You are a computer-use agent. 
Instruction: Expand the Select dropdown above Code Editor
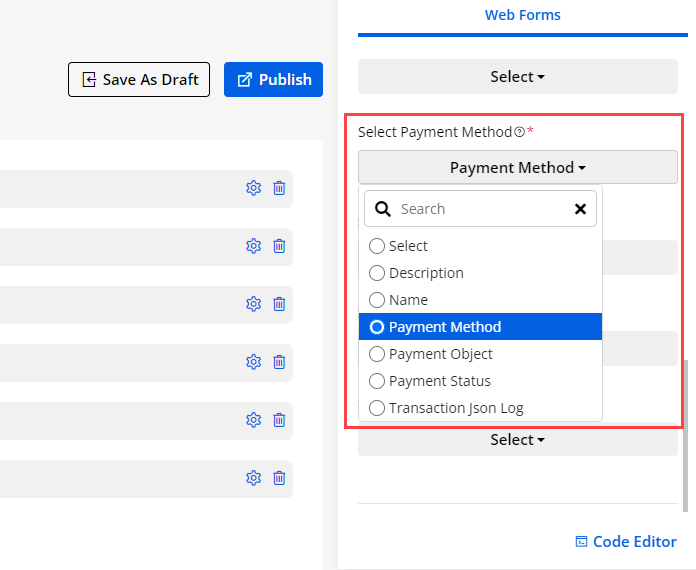[x=517, y=440]
